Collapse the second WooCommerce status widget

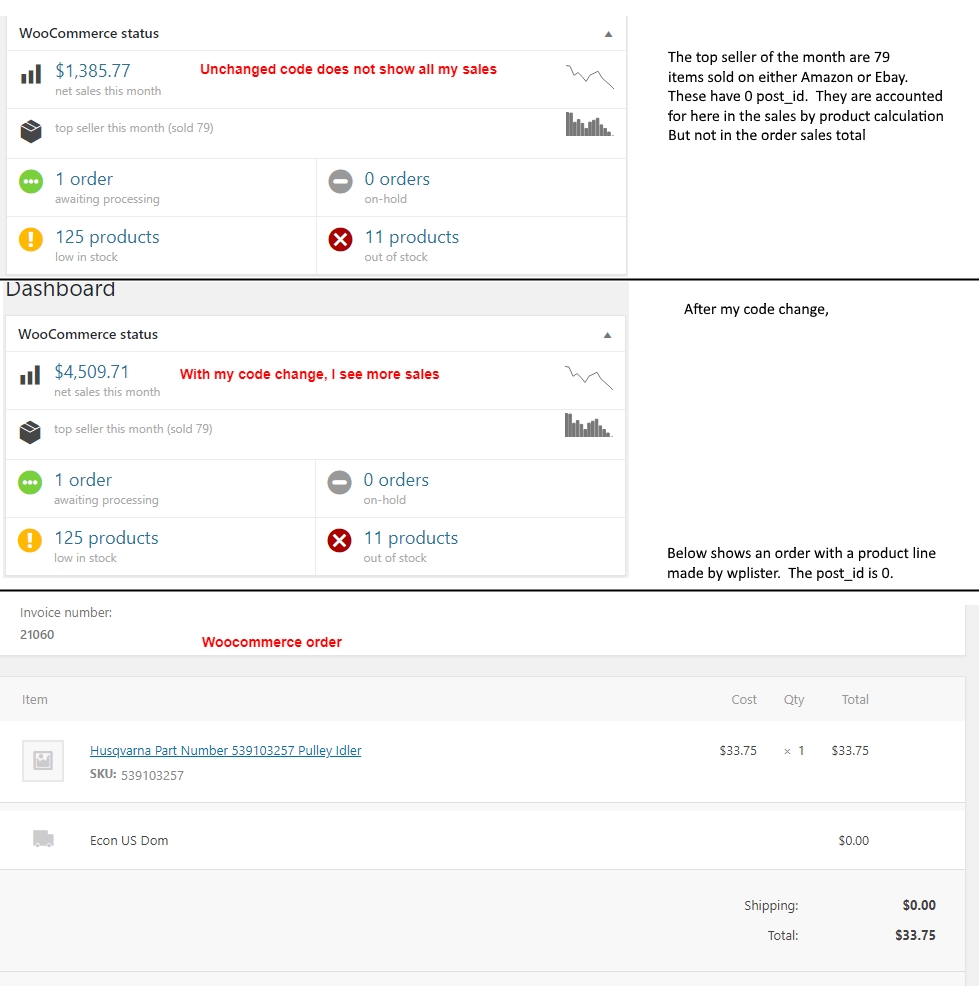[x=607, y=334]
